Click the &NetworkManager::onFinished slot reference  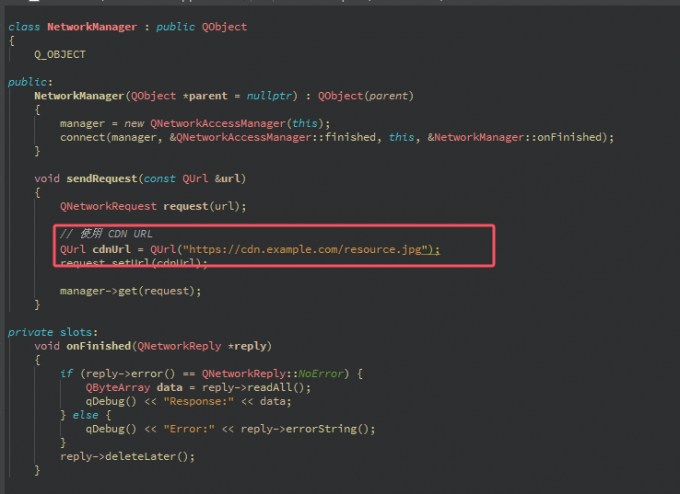tap(520, 137)
